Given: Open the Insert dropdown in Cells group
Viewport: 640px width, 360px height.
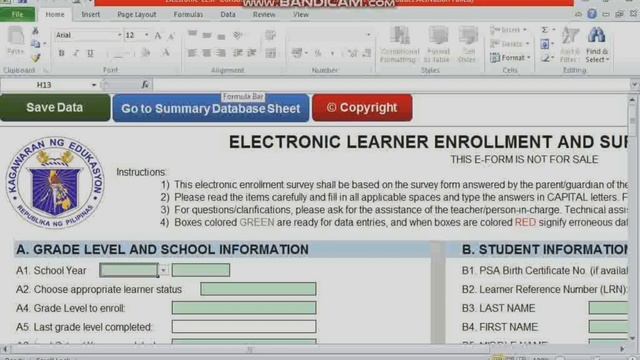Looking at the screenshot, I should [508, 30].
